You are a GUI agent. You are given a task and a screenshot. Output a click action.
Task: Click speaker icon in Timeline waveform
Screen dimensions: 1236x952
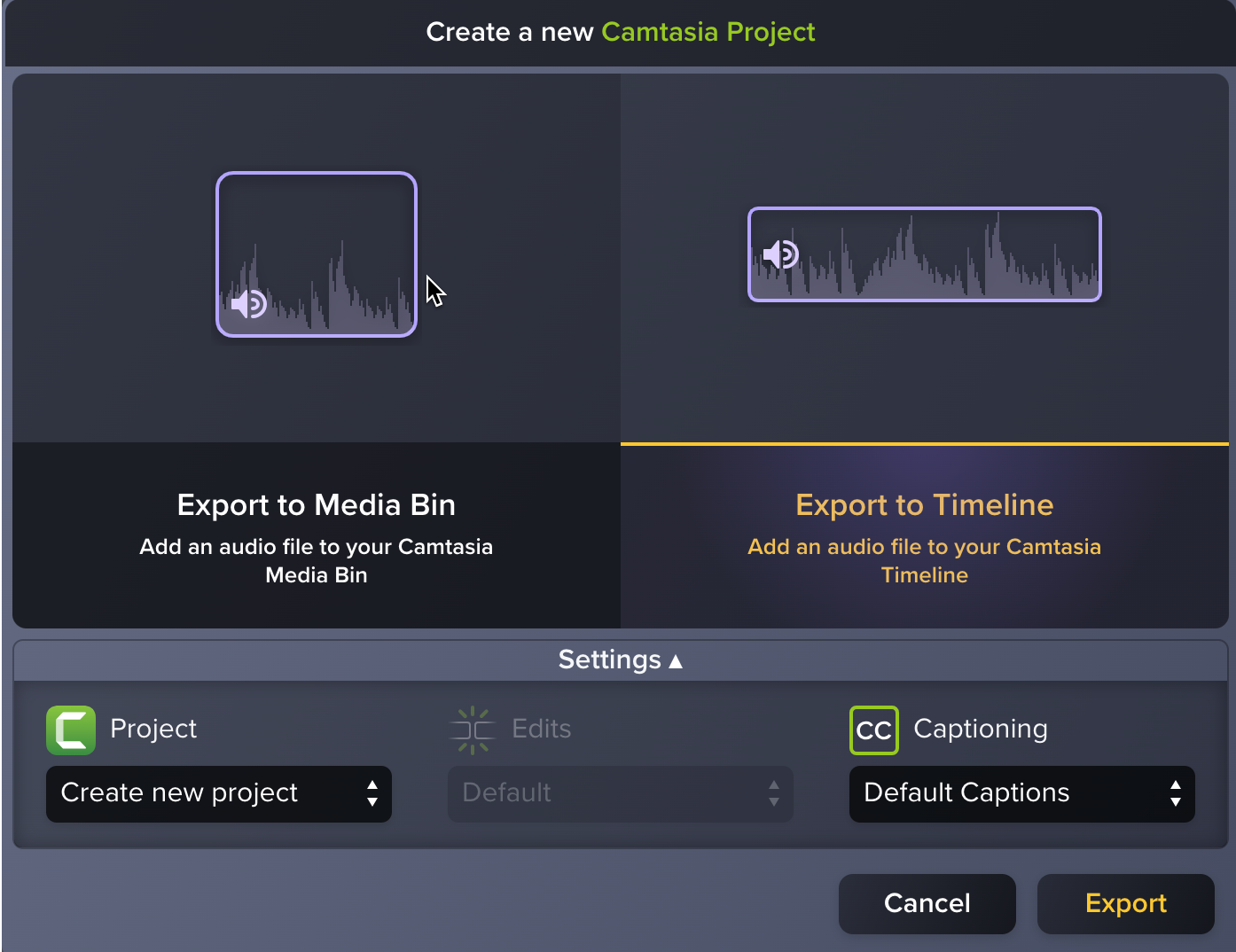pos(781,254)
